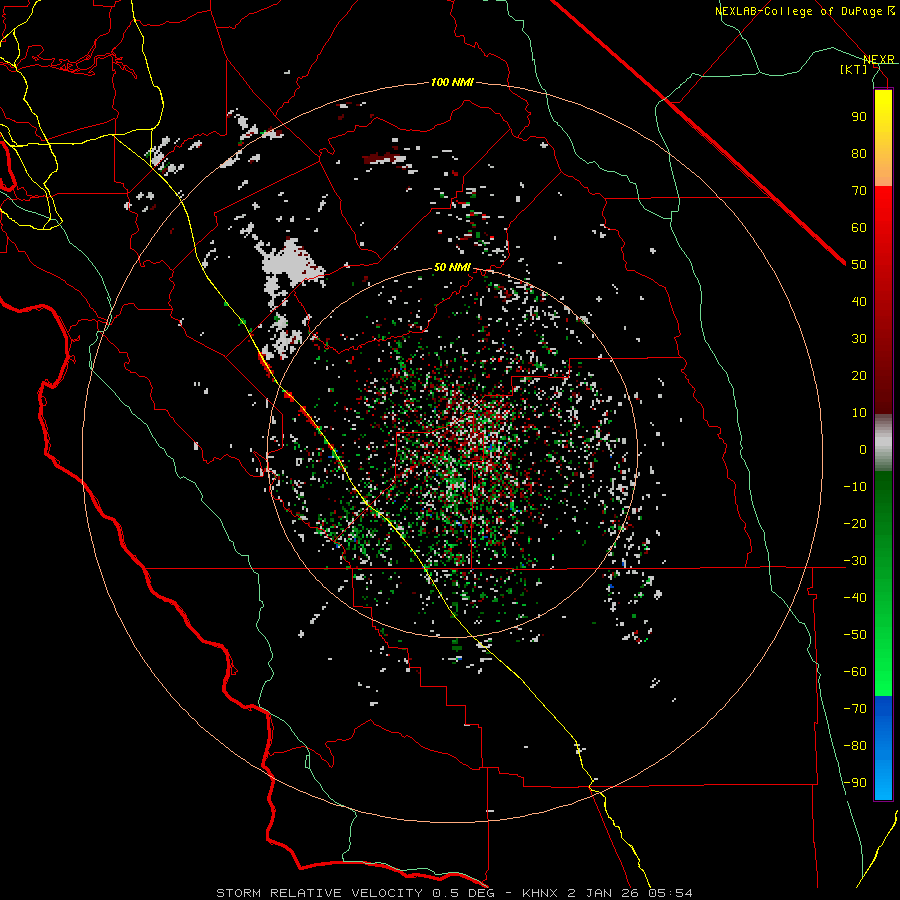Click the 100 NMI range ring label
The width and height of the screenshot is (900, 900).
click(x=452, y=83)
